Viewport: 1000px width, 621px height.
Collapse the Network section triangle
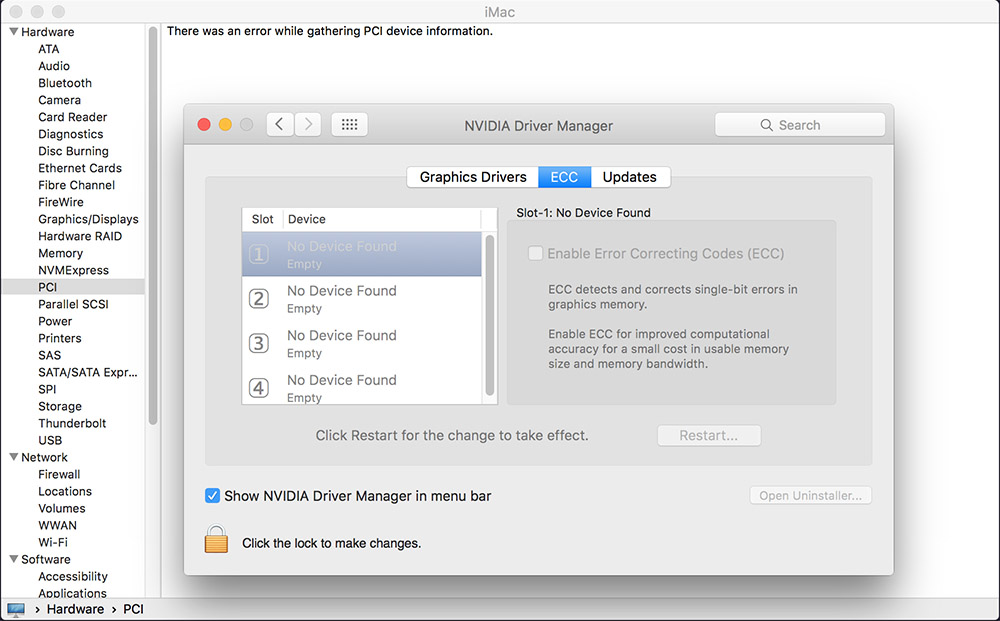click(13, 457)
